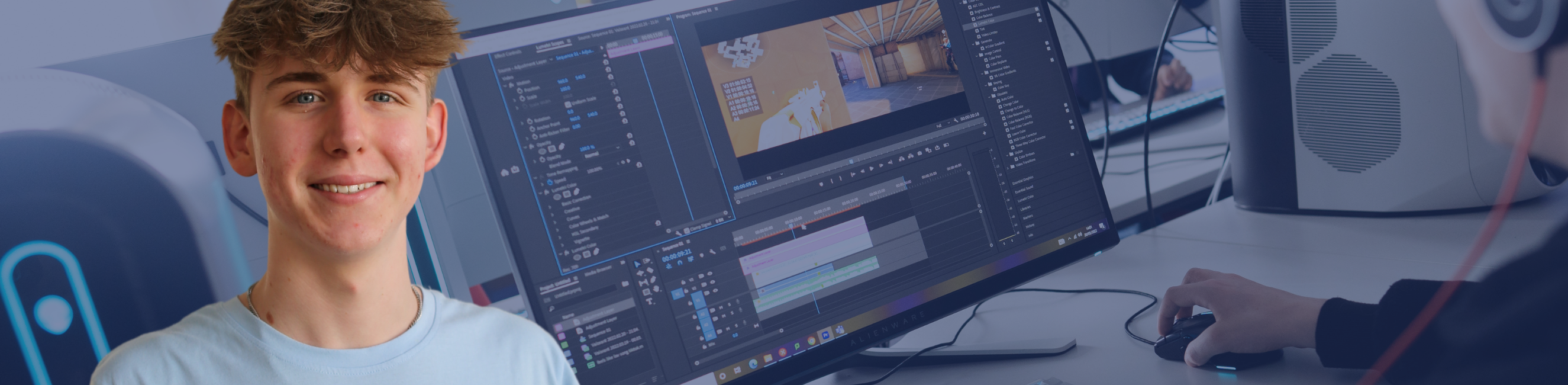Open Premiere Pro from the taskbar
Viewport: 1568px width, 385px height.
826,335
